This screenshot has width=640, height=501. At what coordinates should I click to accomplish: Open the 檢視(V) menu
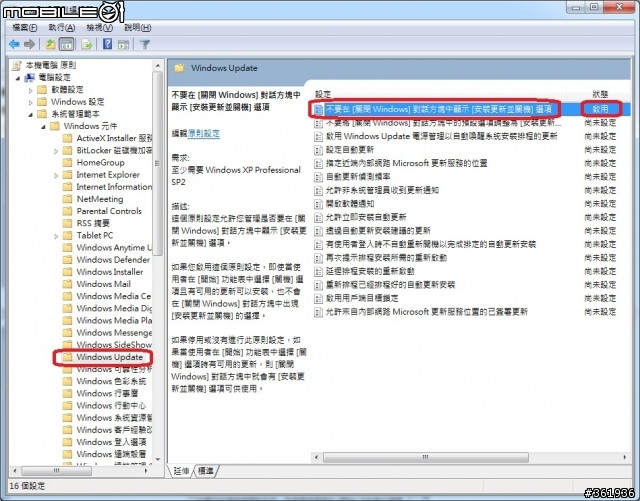pyautogui.click(x=100, y=27)
